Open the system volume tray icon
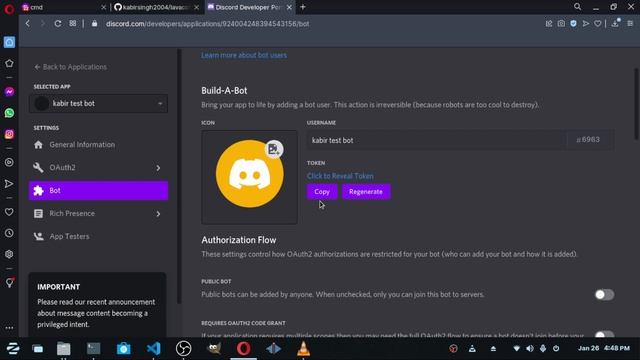 529,349
